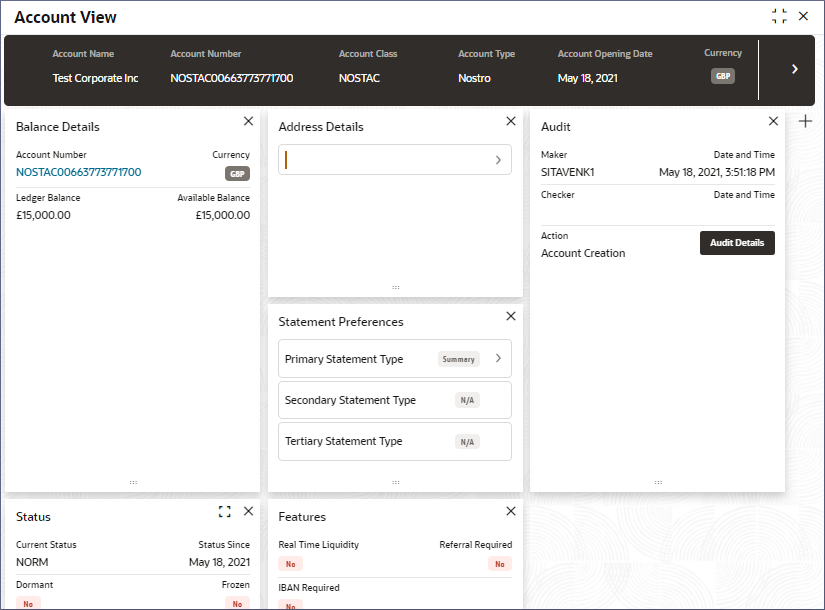Viewport: 825px width, 610px height.
Task: Click the Real Time Liquidity No badge
Action: pyautogui.click(x=290, y=564)
